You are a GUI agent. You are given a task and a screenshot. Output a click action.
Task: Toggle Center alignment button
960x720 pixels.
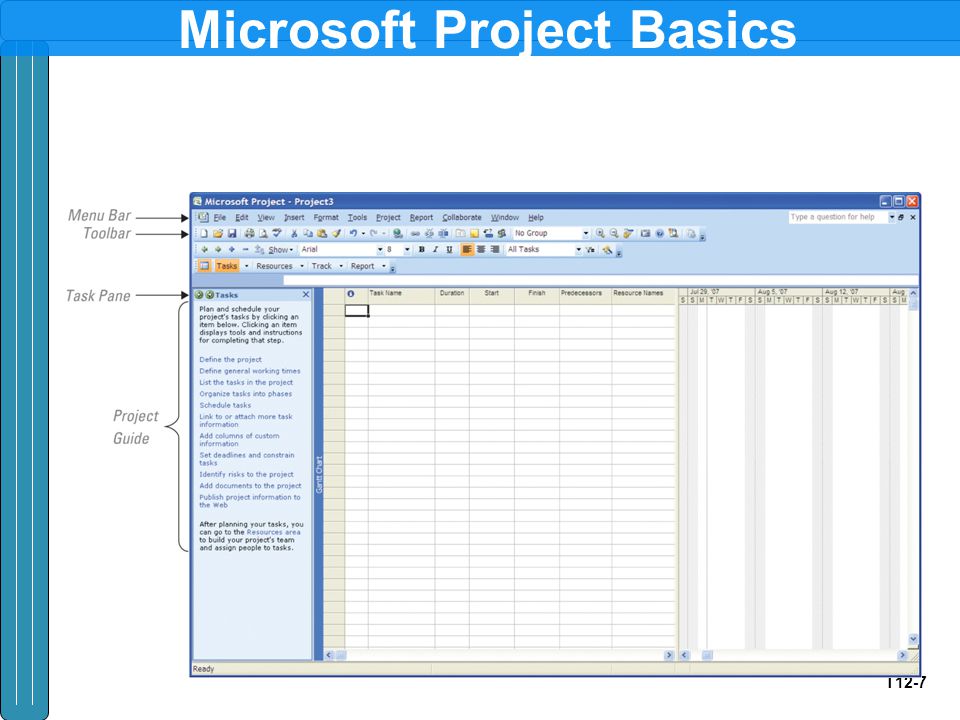pyautogui.click(x=481, y=250)
